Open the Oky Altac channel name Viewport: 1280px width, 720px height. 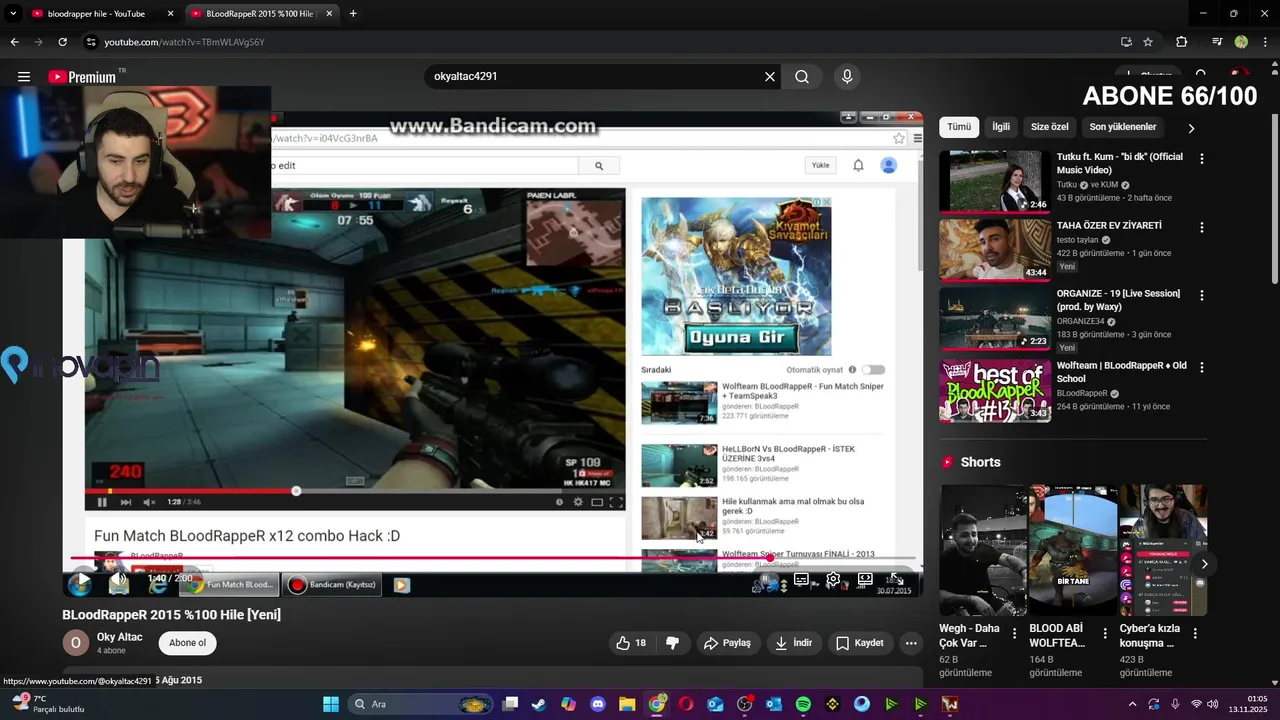[120, 637]
